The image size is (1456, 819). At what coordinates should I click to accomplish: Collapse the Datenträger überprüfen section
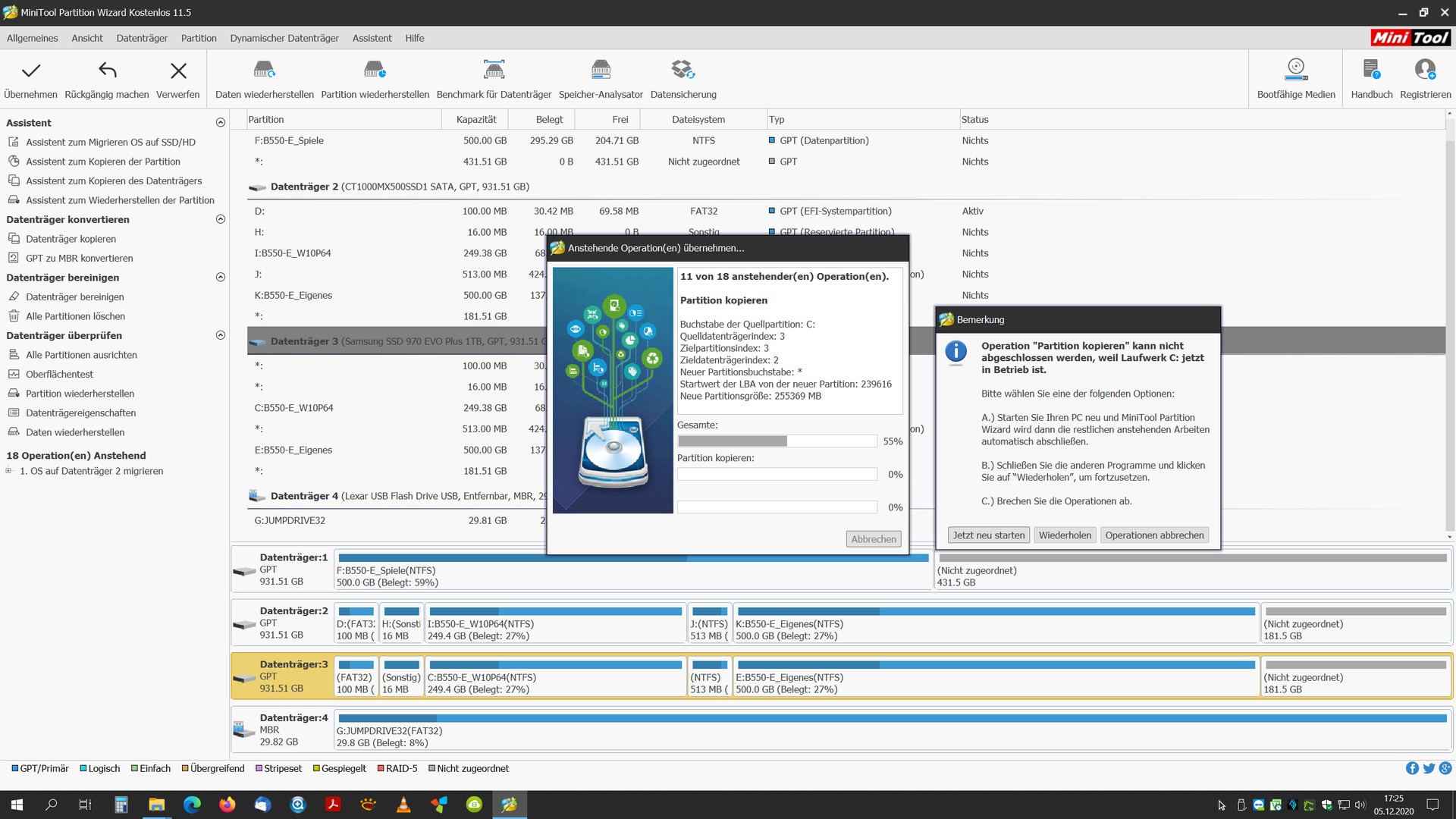[221, 335]
